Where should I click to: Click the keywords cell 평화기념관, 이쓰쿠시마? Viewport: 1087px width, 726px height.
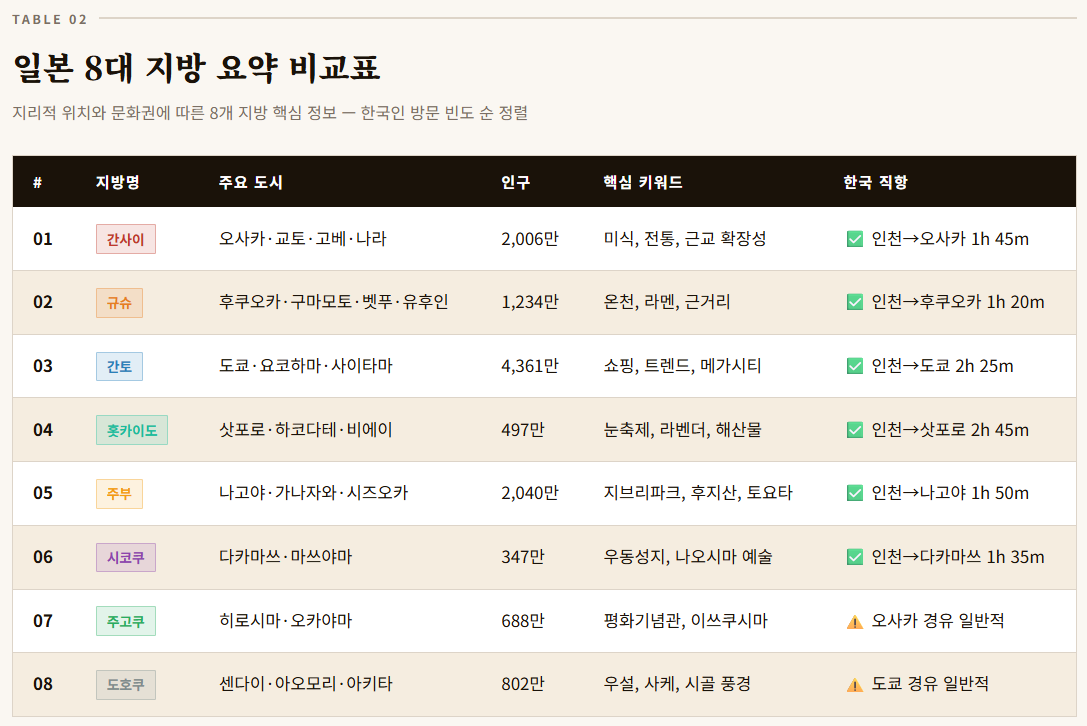(686, 620)
